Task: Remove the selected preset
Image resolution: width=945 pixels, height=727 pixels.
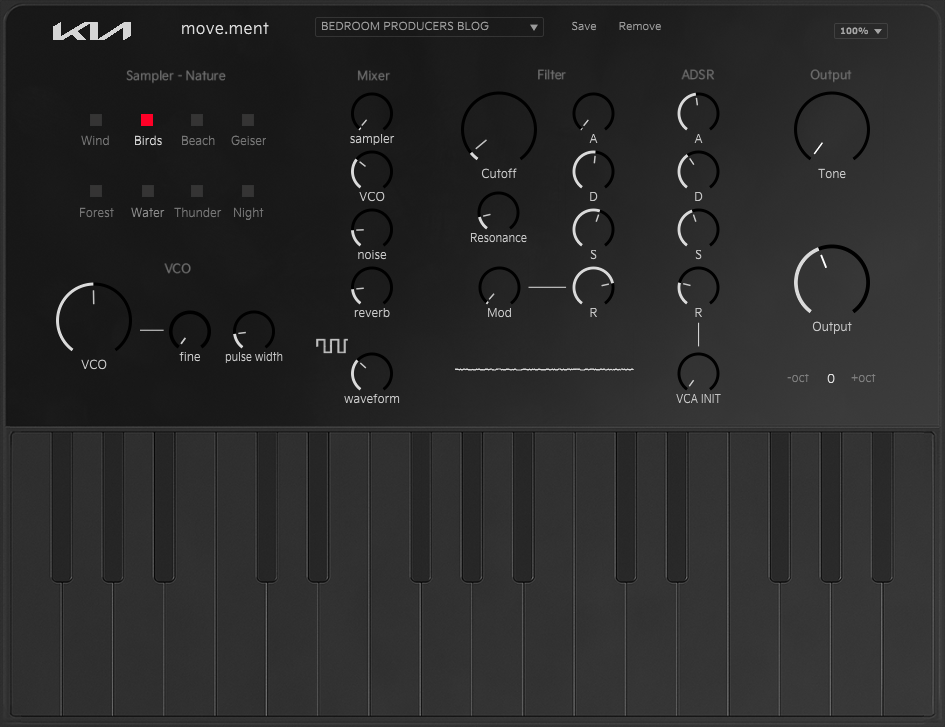Action: tap(640, 27)
